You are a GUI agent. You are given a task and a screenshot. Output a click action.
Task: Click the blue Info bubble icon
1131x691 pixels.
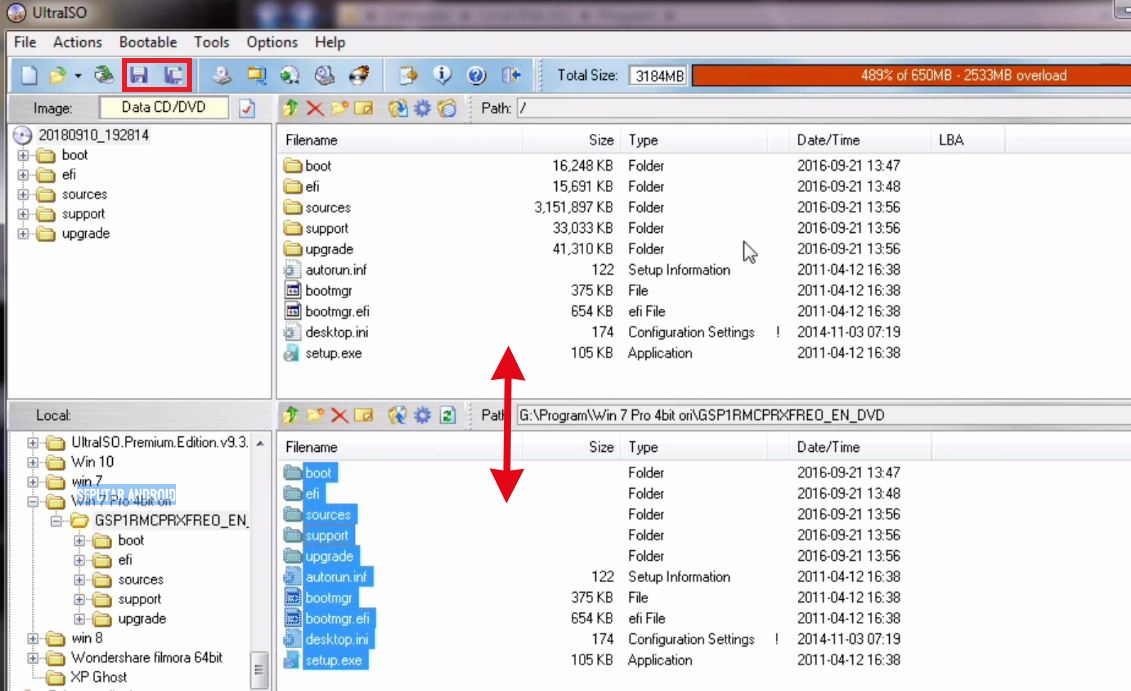click(x=442, y=74)
